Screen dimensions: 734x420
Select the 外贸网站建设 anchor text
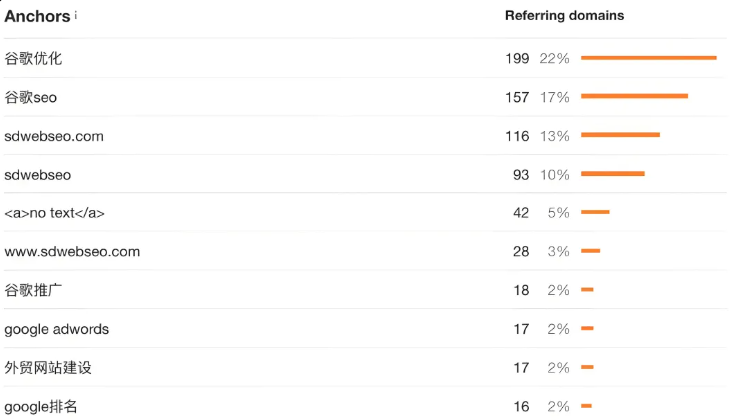click(48, 367)
